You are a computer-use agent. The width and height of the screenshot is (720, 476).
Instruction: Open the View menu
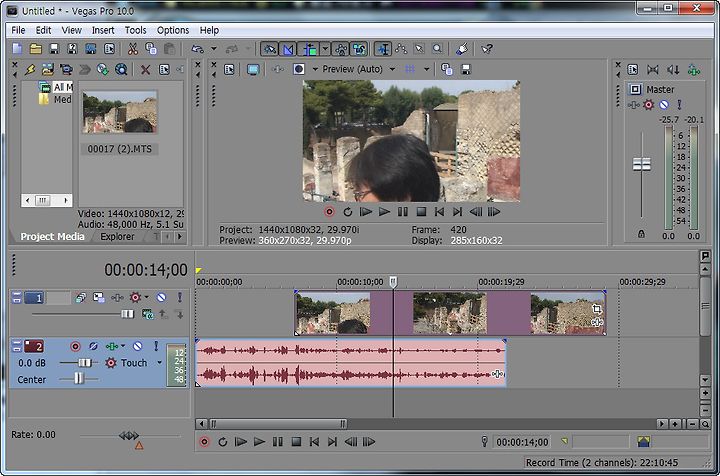pos(72,30)
